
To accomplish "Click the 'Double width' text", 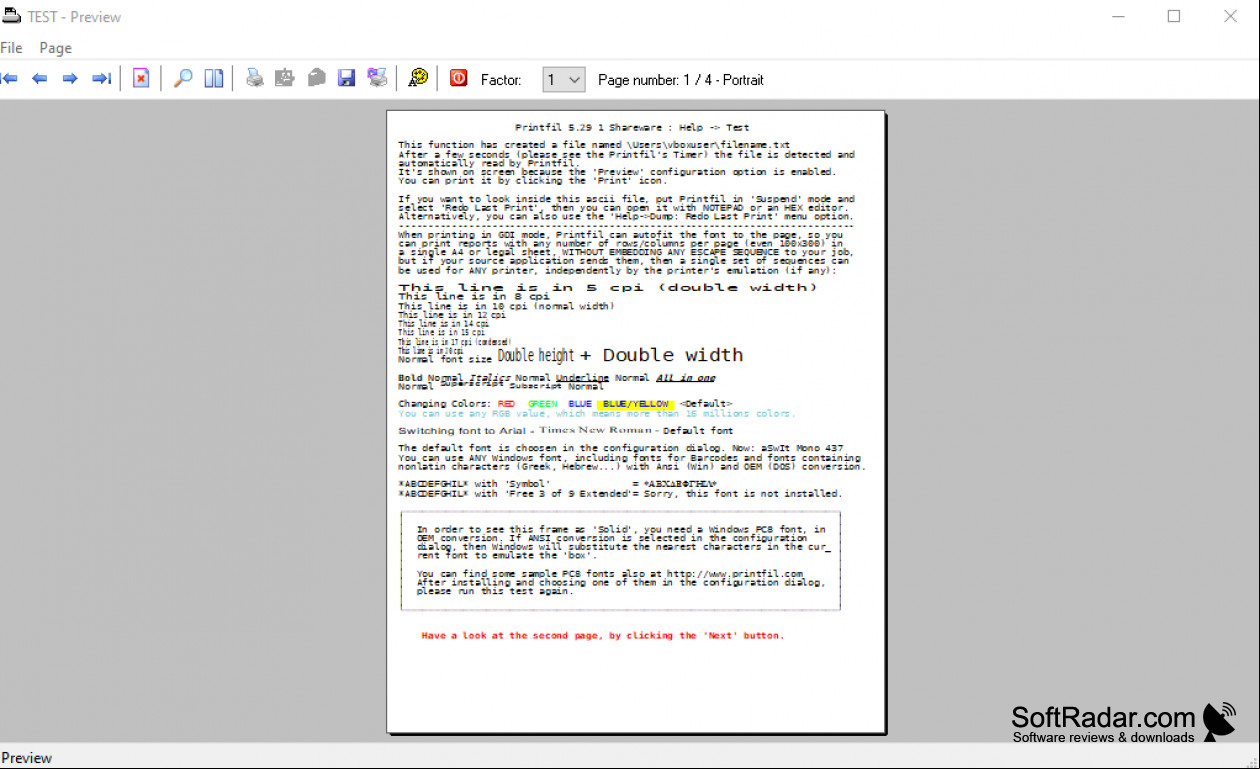I will coord(673,355).
